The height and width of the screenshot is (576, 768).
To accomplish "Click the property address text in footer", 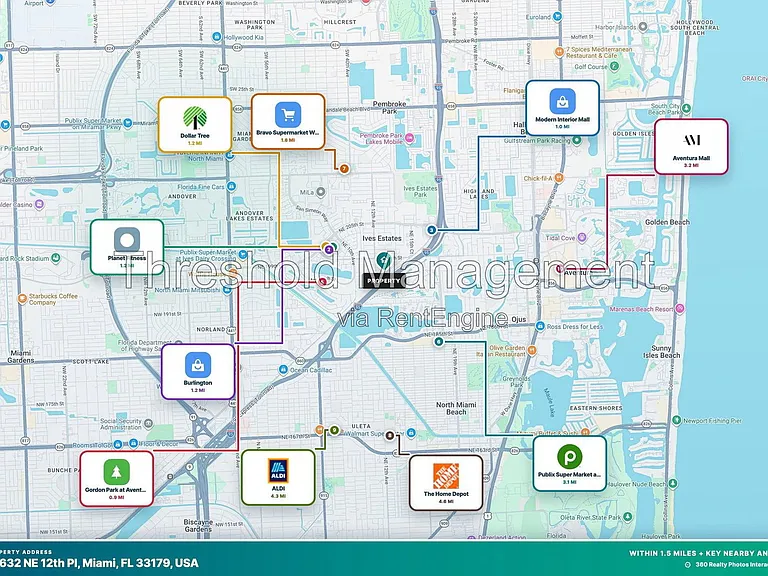I will pyautogui.click(x=99, y=563).
